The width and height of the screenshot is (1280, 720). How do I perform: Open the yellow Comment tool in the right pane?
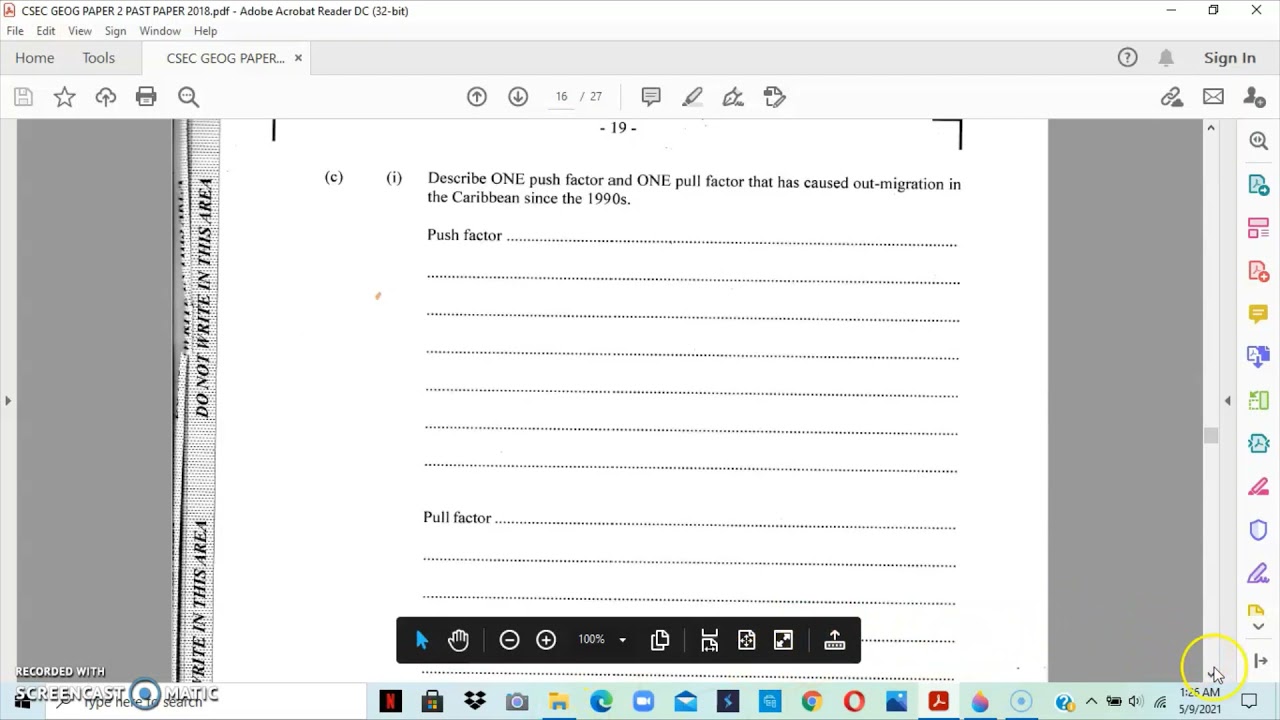[1259, 314]
